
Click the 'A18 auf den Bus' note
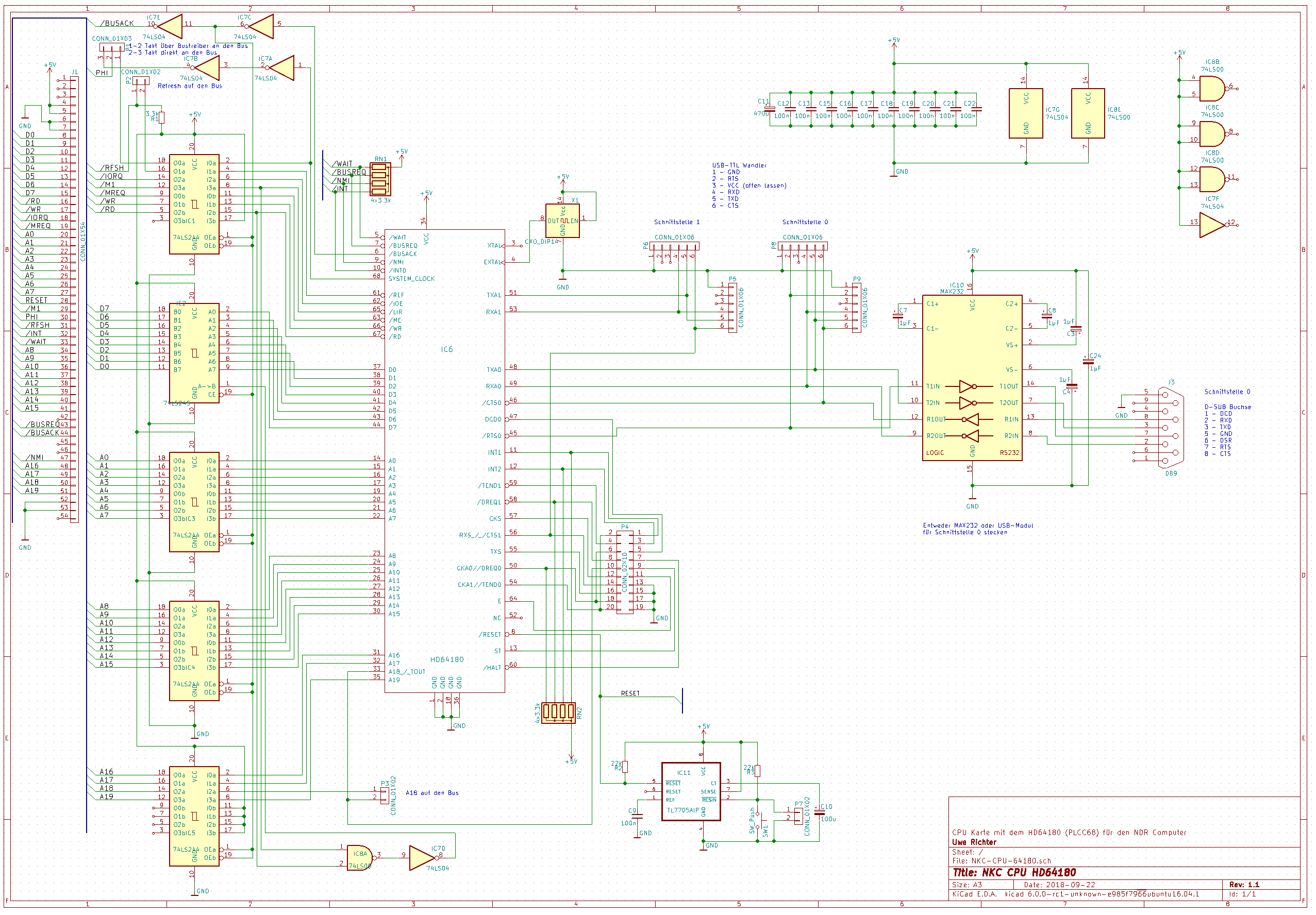[x=431, y=793]
